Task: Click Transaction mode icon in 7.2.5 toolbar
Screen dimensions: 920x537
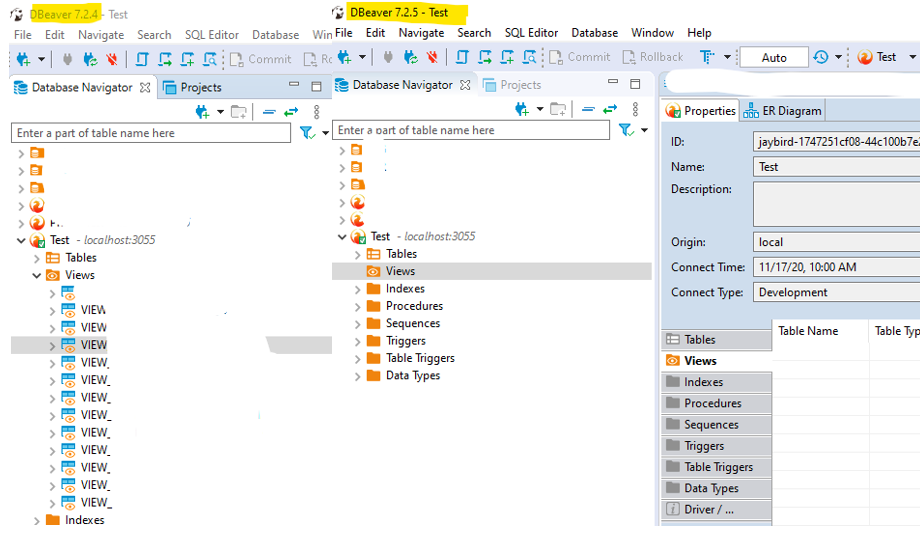Action: tap(707, 57)
